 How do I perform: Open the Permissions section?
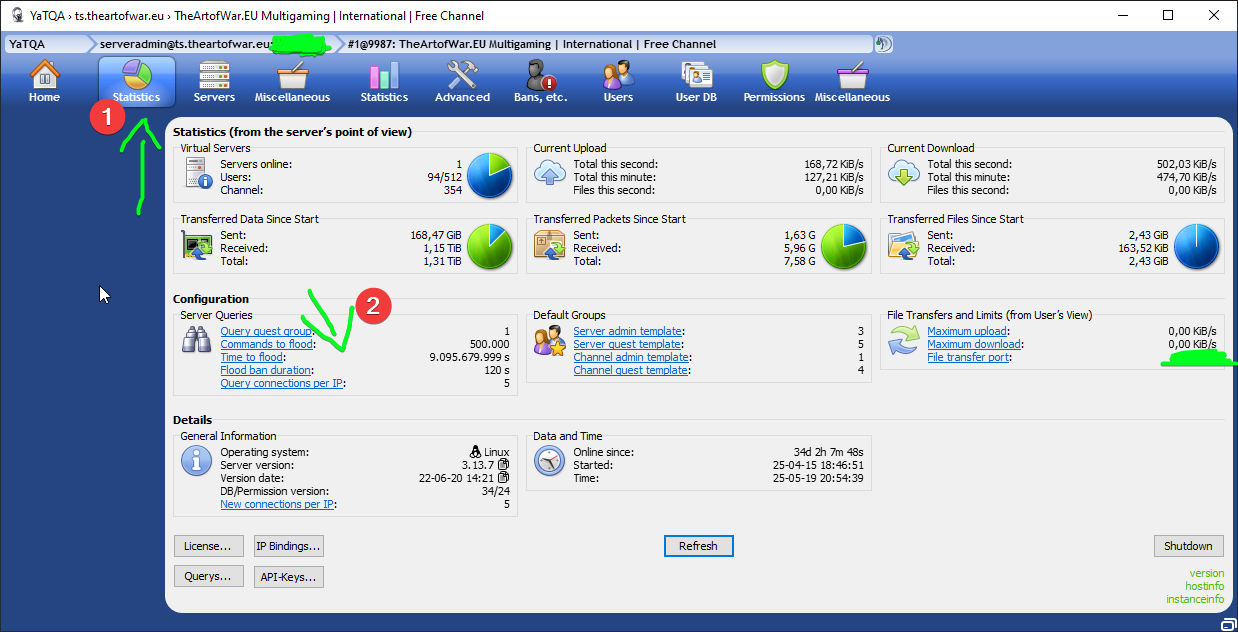click(774, 82)
